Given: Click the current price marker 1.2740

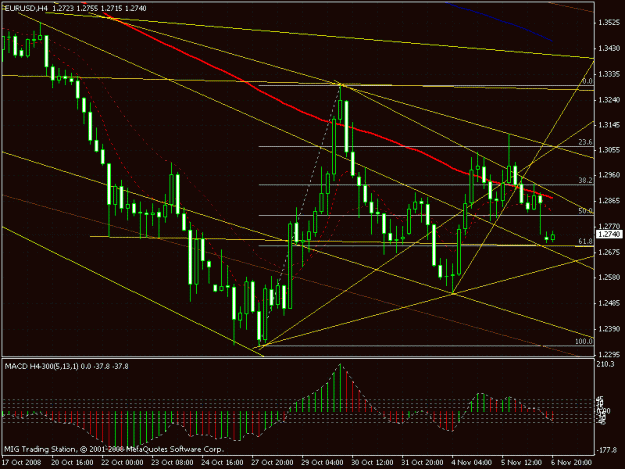Looking at the screenshot, I should 609,234.
